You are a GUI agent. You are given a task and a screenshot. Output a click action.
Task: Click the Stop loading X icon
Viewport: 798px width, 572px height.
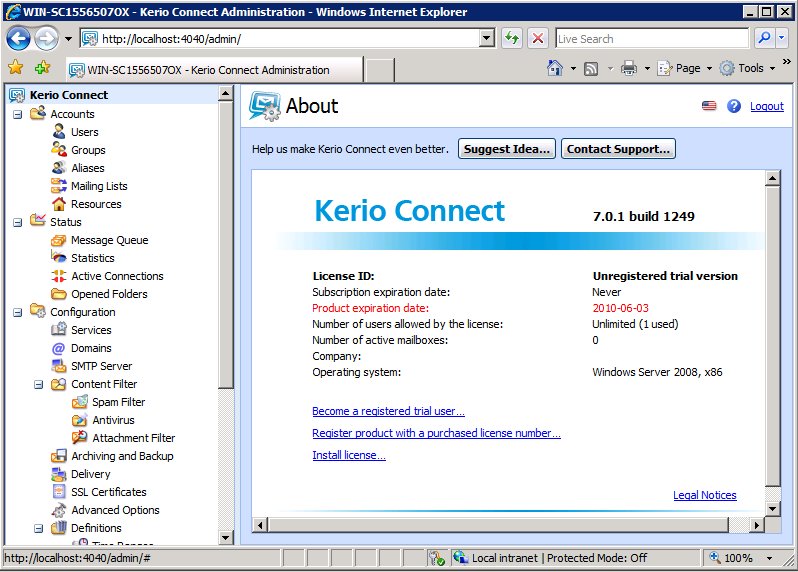point(537,38)
